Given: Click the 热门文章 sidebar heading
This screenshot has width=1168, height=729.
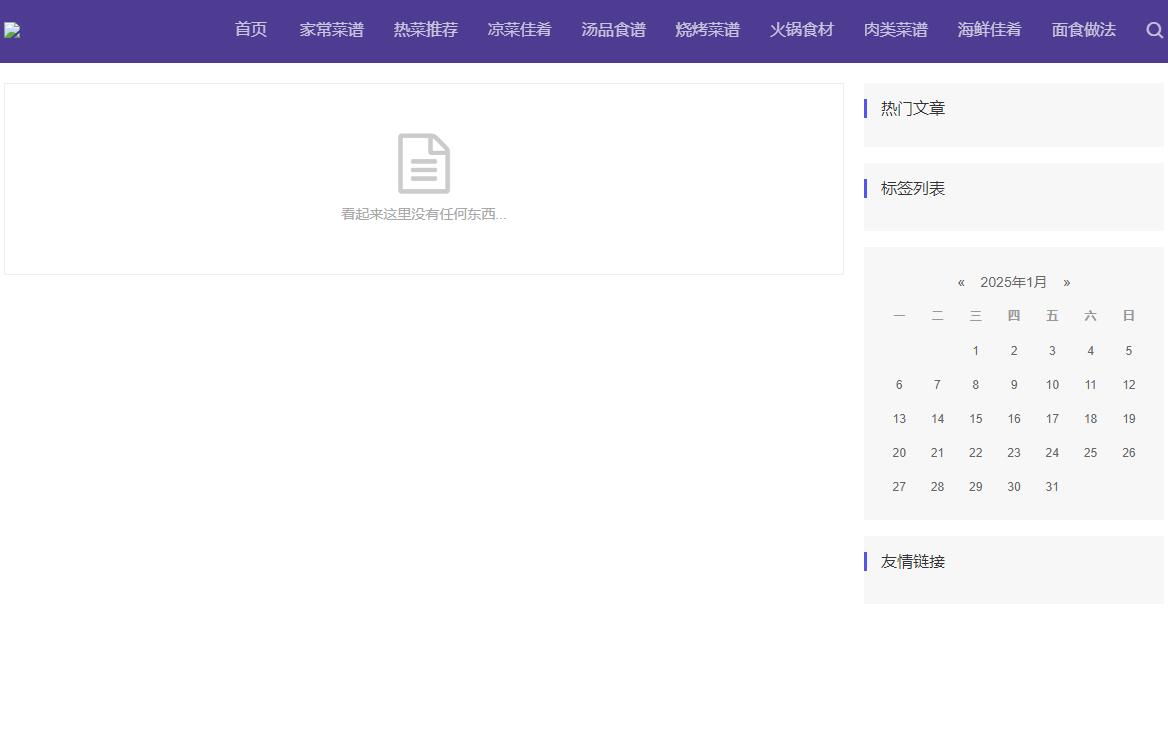Looking at the screenshot, I should [912, 109].
